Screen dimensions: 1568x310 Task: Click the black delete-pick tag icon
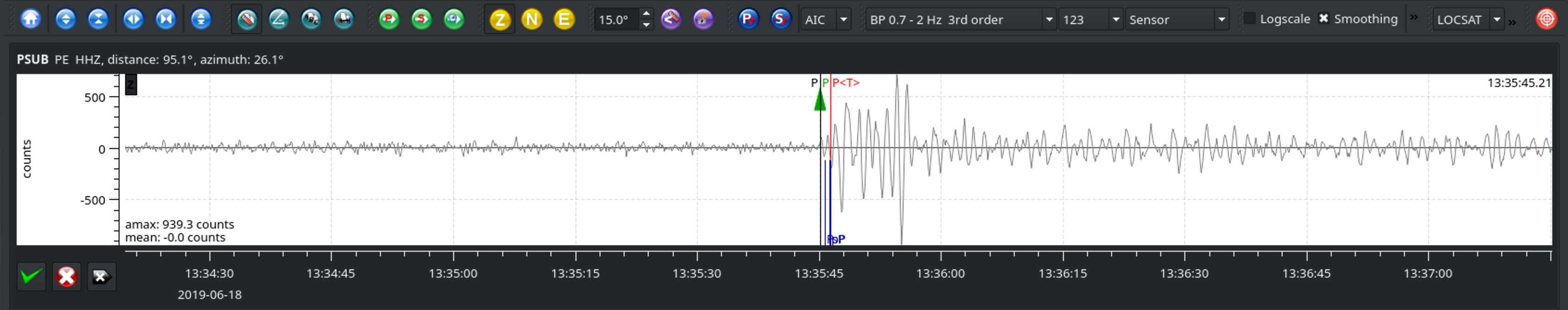coord(101,277)
